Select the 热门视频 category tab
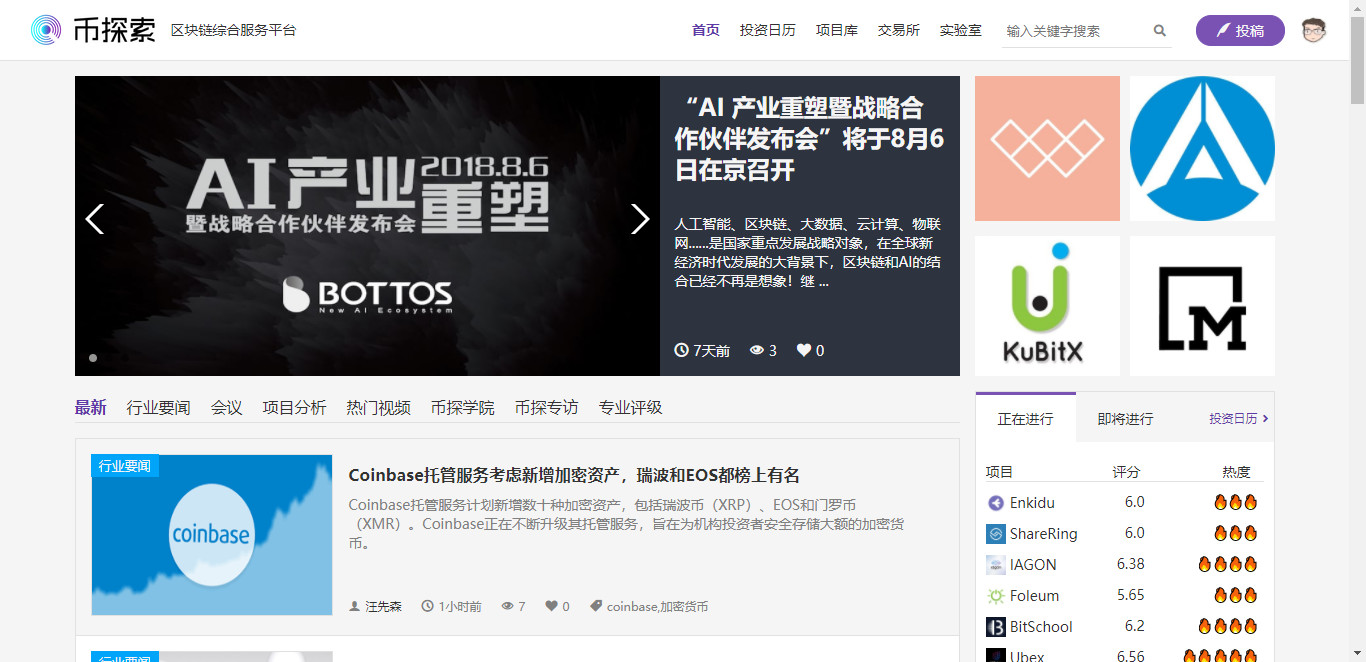This screenshot has height=662, width=1366. pos(379,407)
